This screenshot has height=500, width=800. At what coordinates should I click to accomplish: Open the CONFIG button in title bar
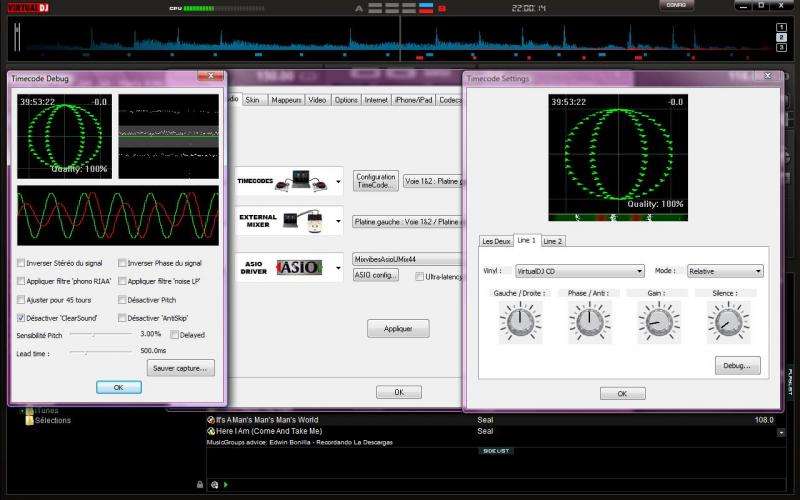(x=676, y=5)
